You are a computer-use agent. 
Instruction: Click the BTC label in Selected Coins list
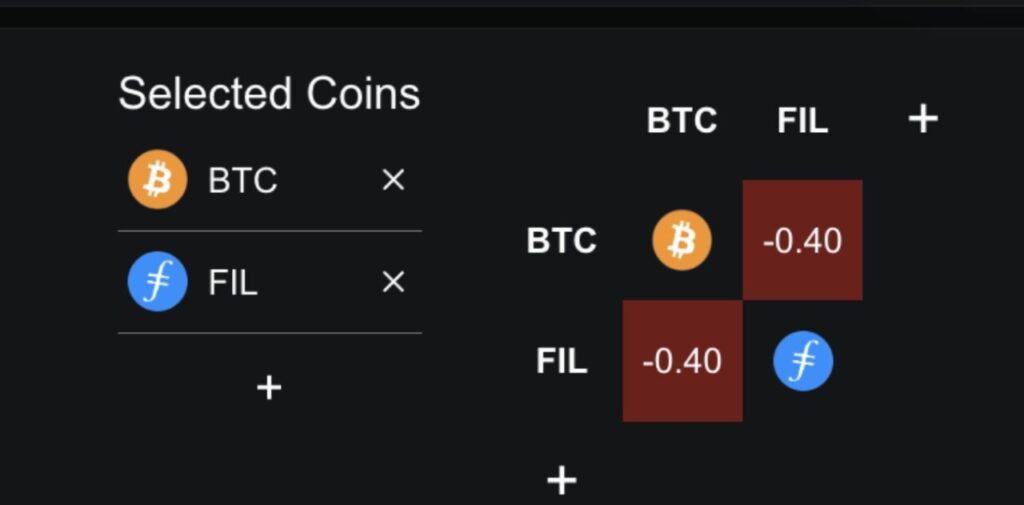(242, 181)
